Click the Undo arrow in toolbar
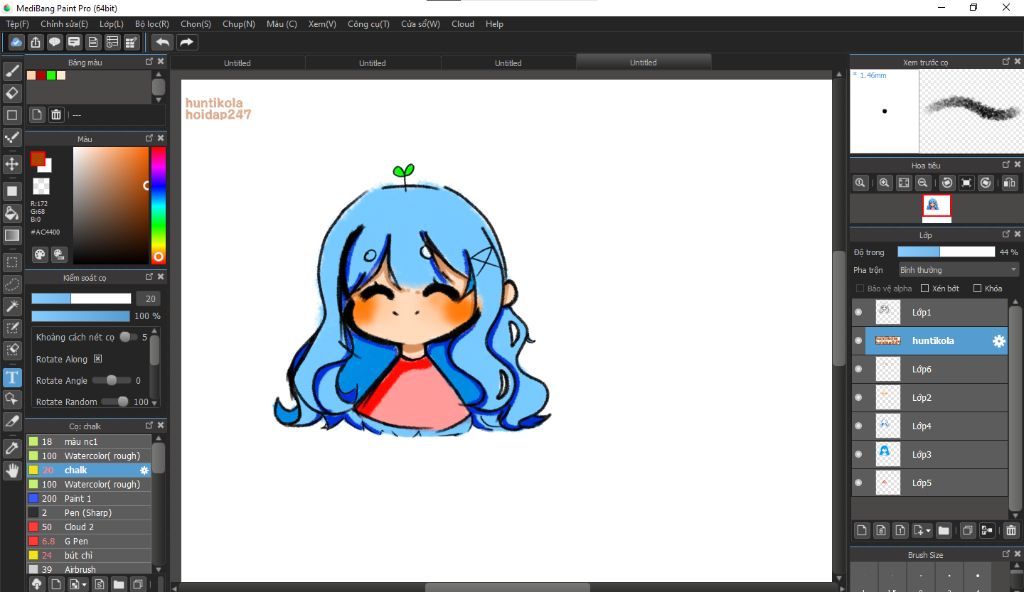The width and height of the screenshot is (1024, 592). 162,42
